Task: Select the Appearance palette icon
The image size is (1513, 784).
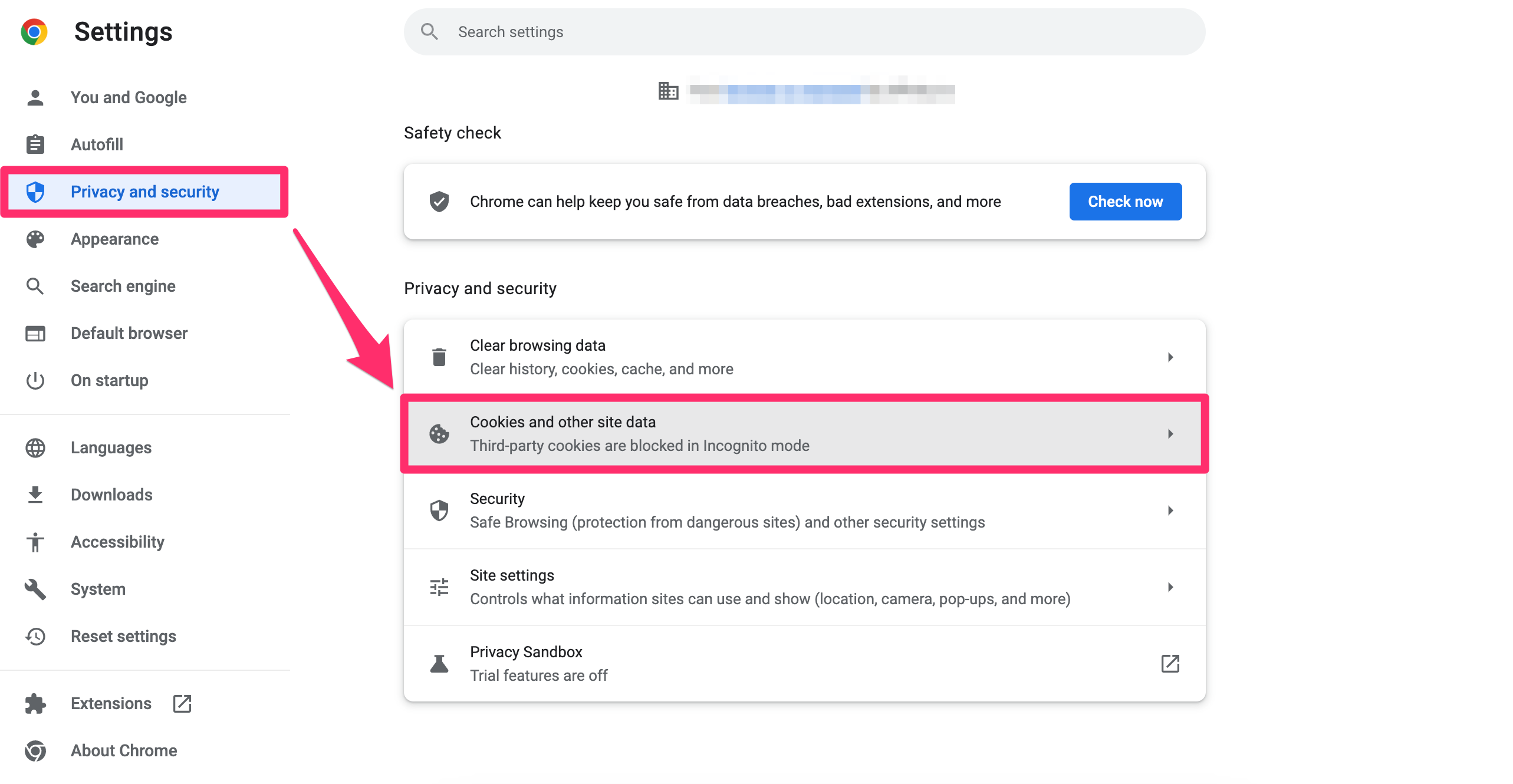Action: tap(35, 239)
